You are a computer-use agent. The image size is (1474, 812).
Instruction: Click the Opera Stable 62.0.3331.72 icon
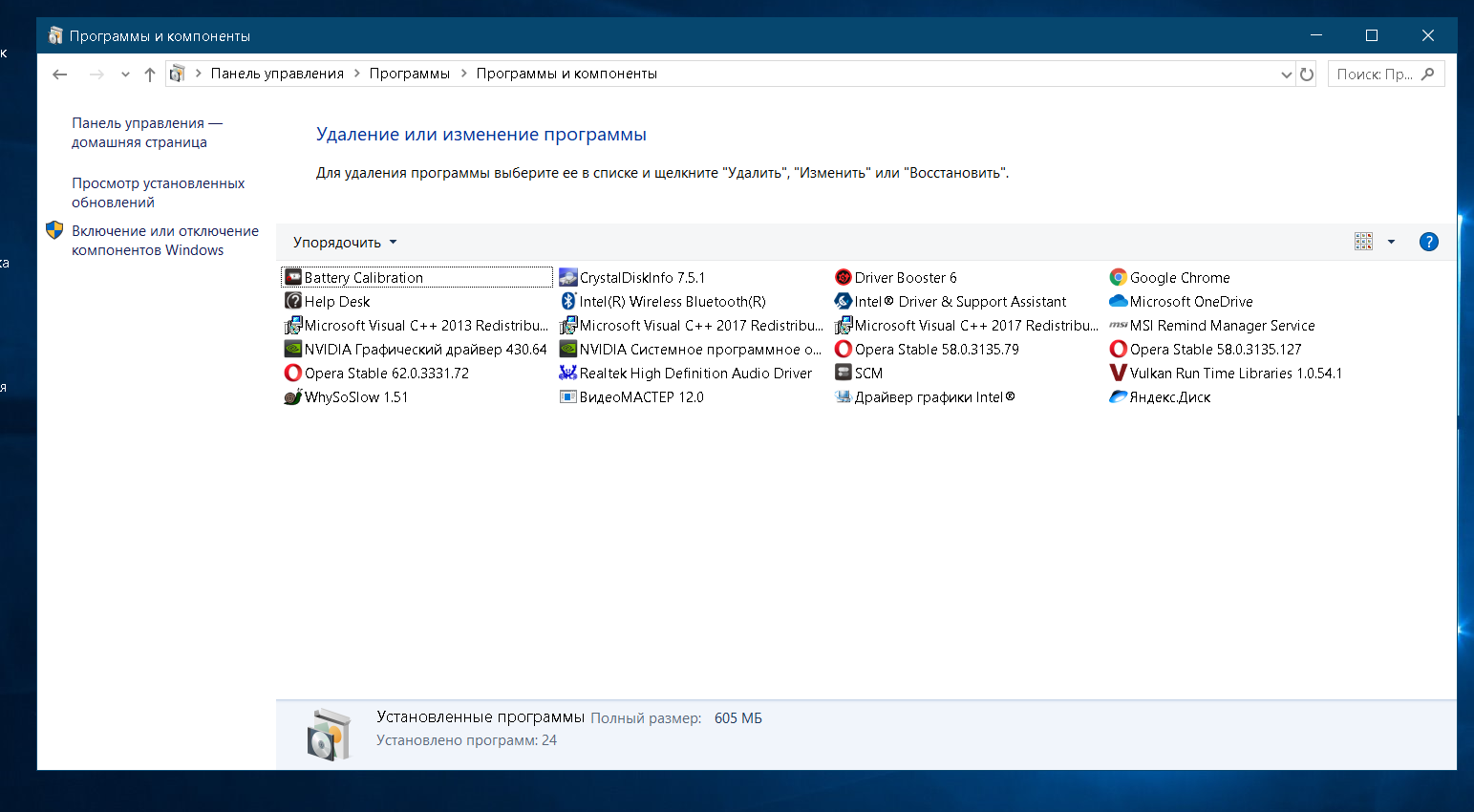click(x=293, y=373)
